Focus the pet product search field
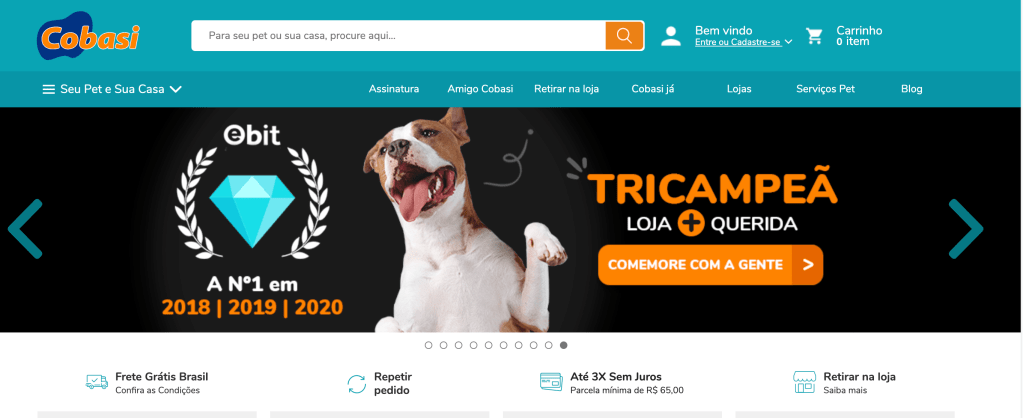 click(398, 36)
